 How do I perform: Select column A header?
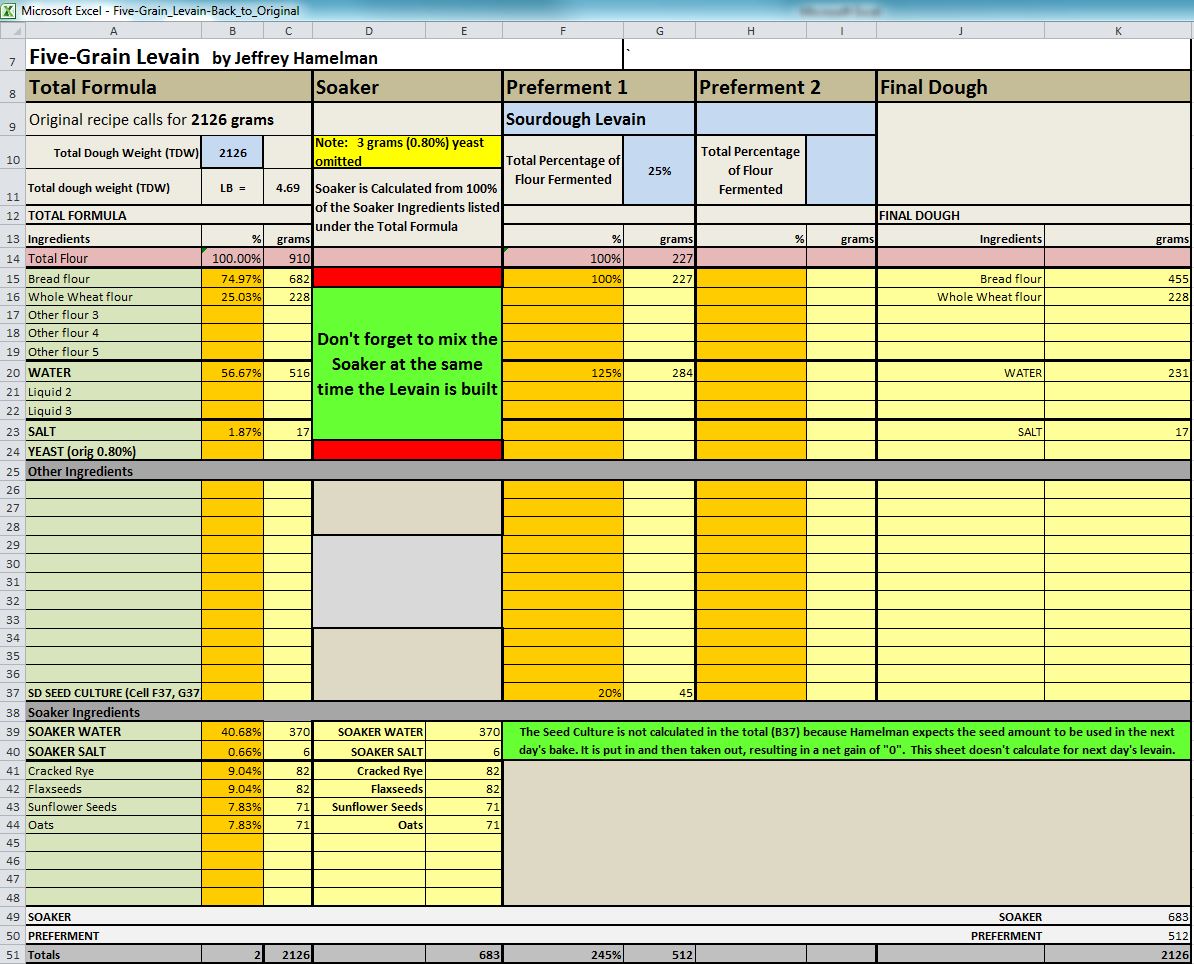tap(113, 31)
